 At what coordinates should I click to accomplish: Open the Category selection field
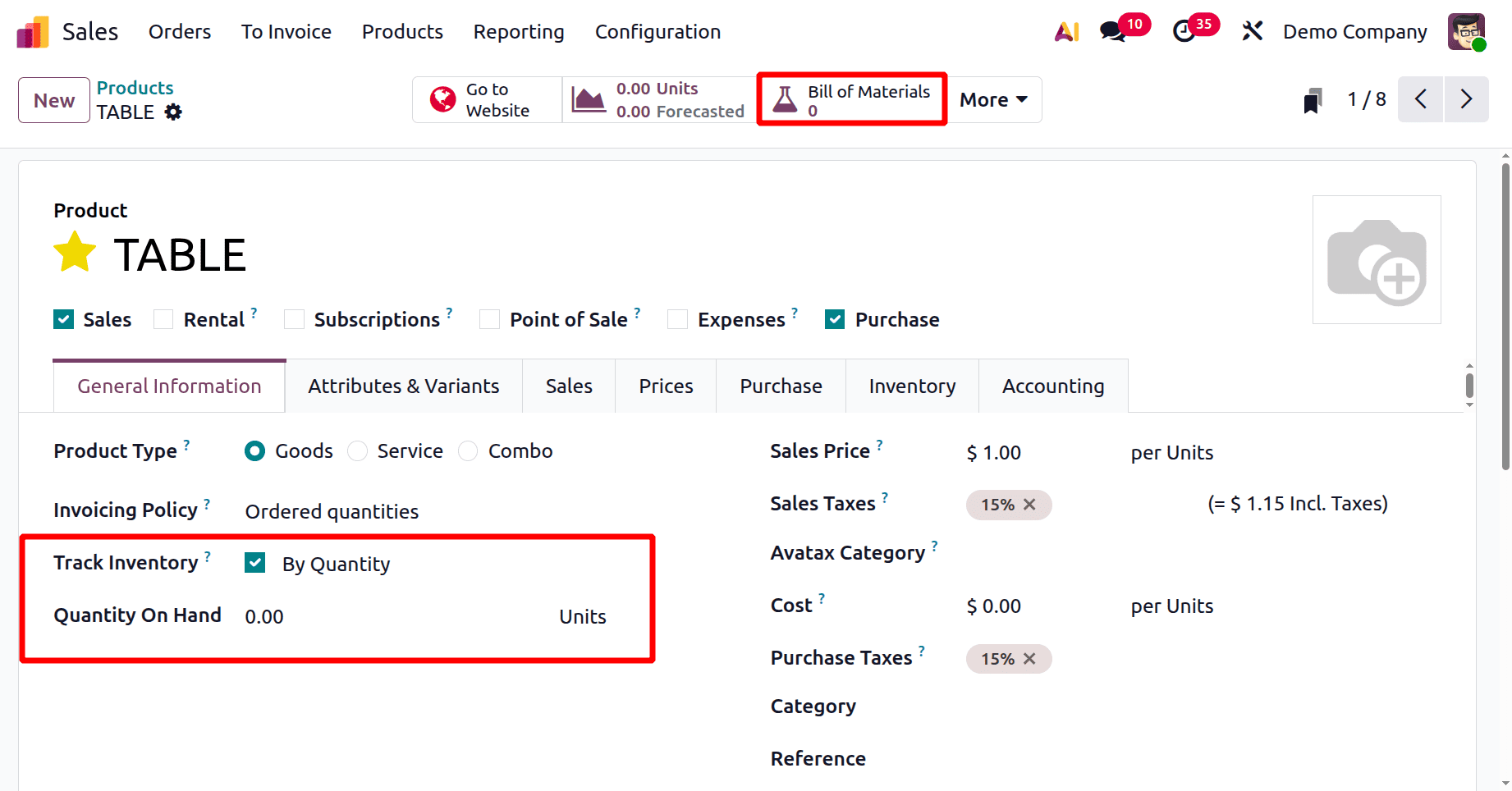pos(1026,706)
